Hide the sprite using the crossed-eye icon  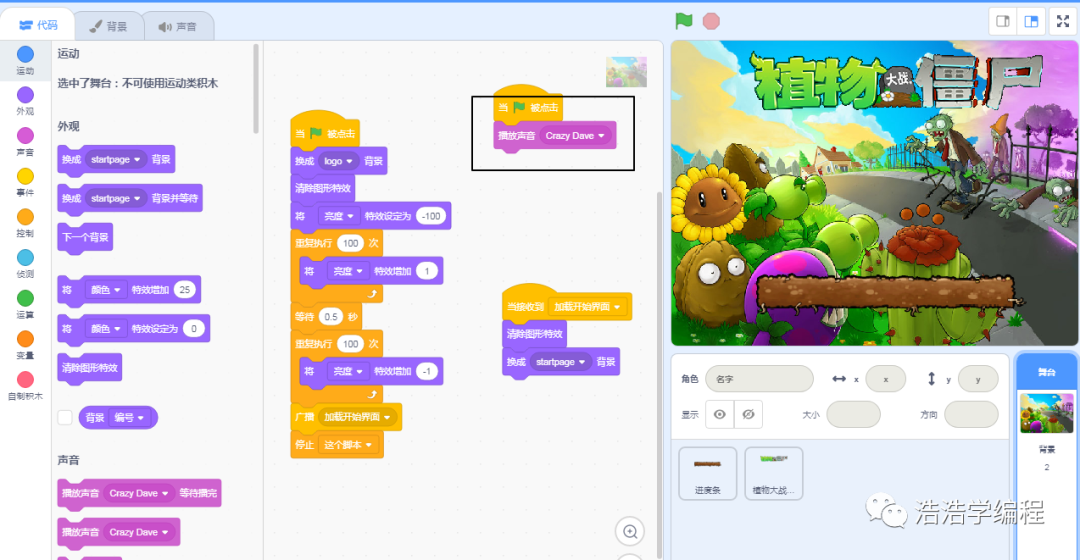pos(748,414)
